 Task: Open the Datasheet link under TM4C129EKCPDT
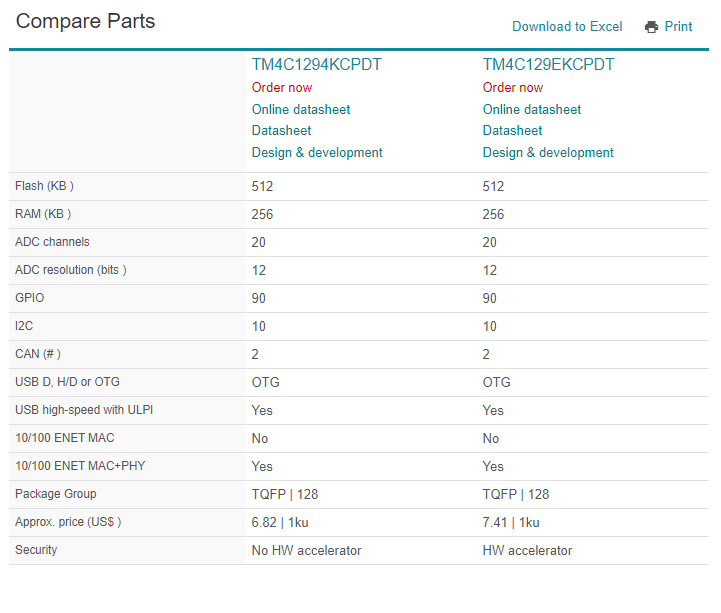click(x=512, y=131)
